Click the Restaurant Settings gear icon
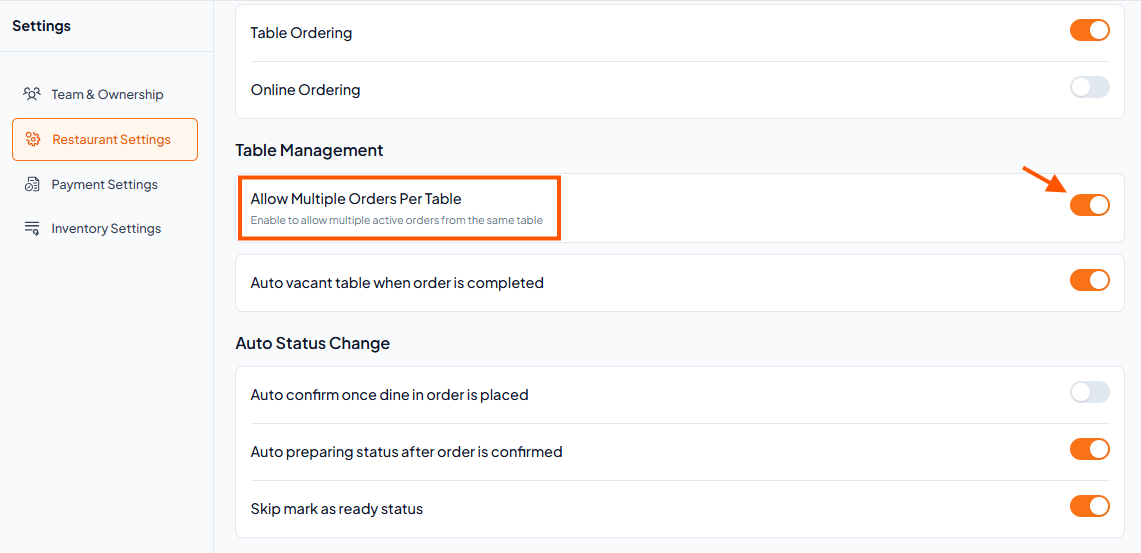The width and height of the screenshot is (1141, 553). (x=33, y=139)
